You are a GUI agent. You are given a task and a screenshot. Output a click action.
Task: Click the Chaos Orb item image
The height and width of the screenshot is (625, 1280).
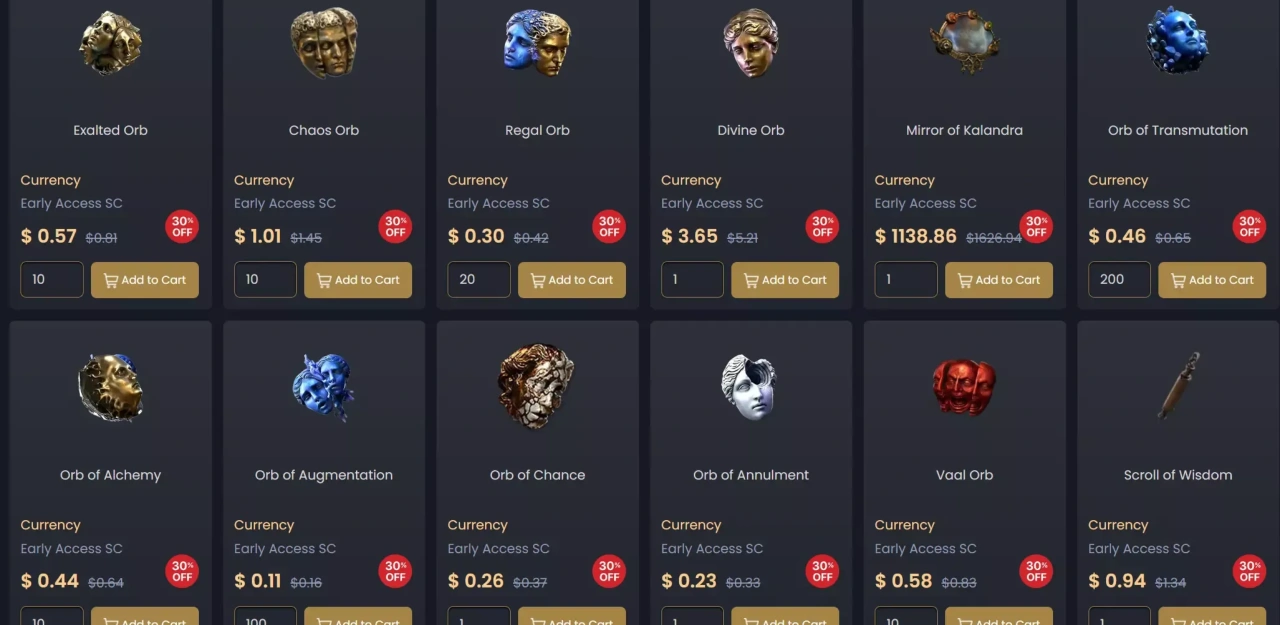tap(324, 42)
